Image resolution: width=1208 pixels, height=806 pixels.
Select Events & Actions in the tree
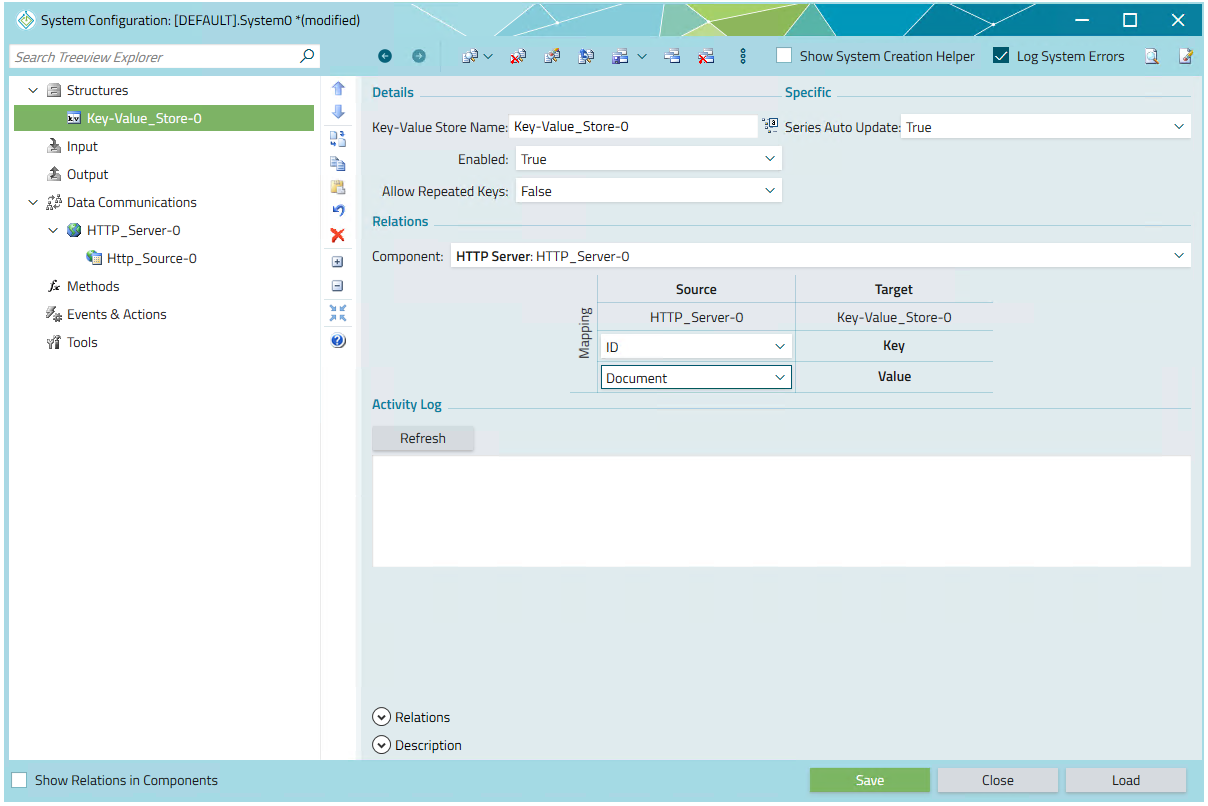point(116,314)
